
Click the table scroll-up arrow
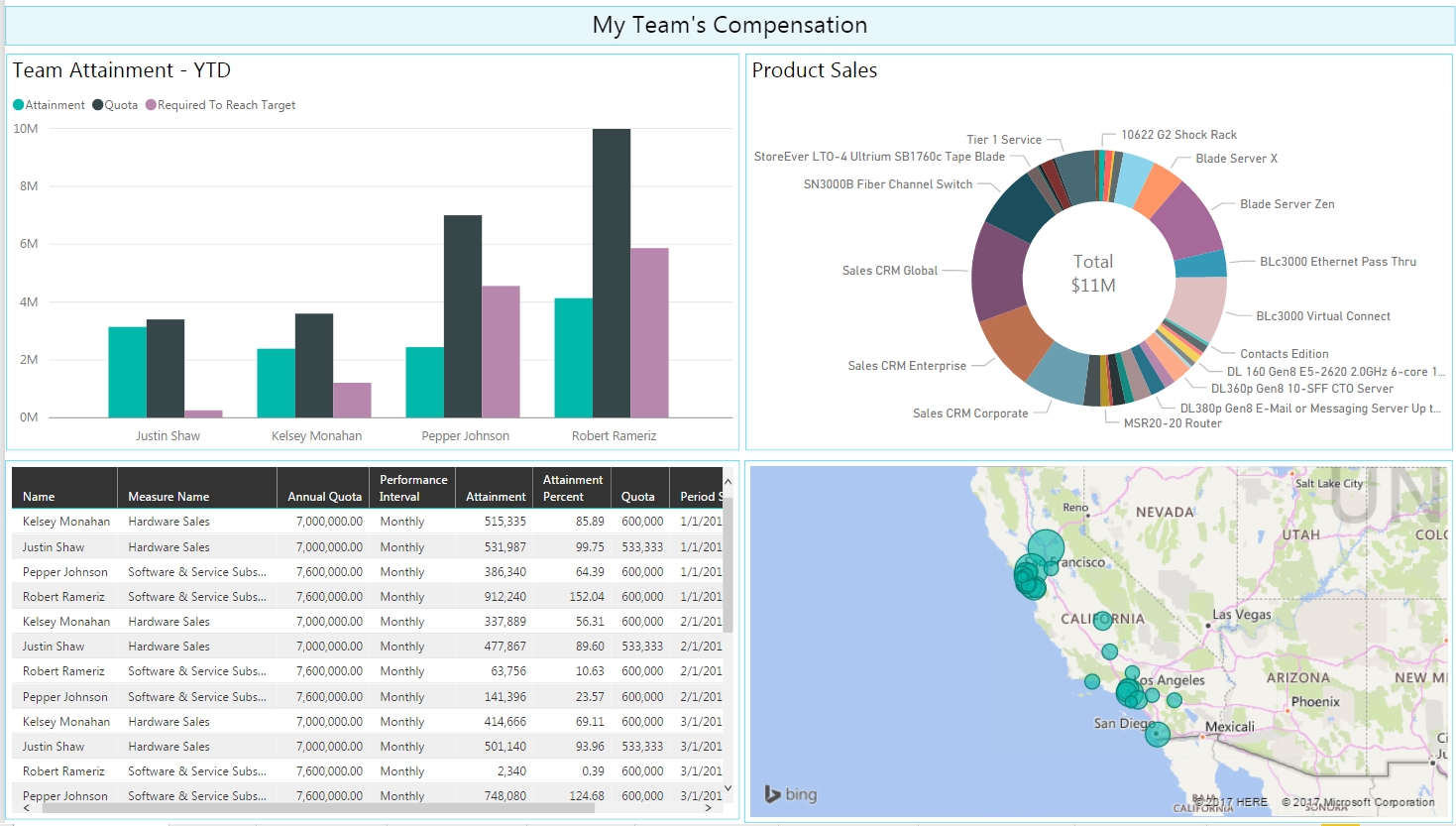coord(728,482)
